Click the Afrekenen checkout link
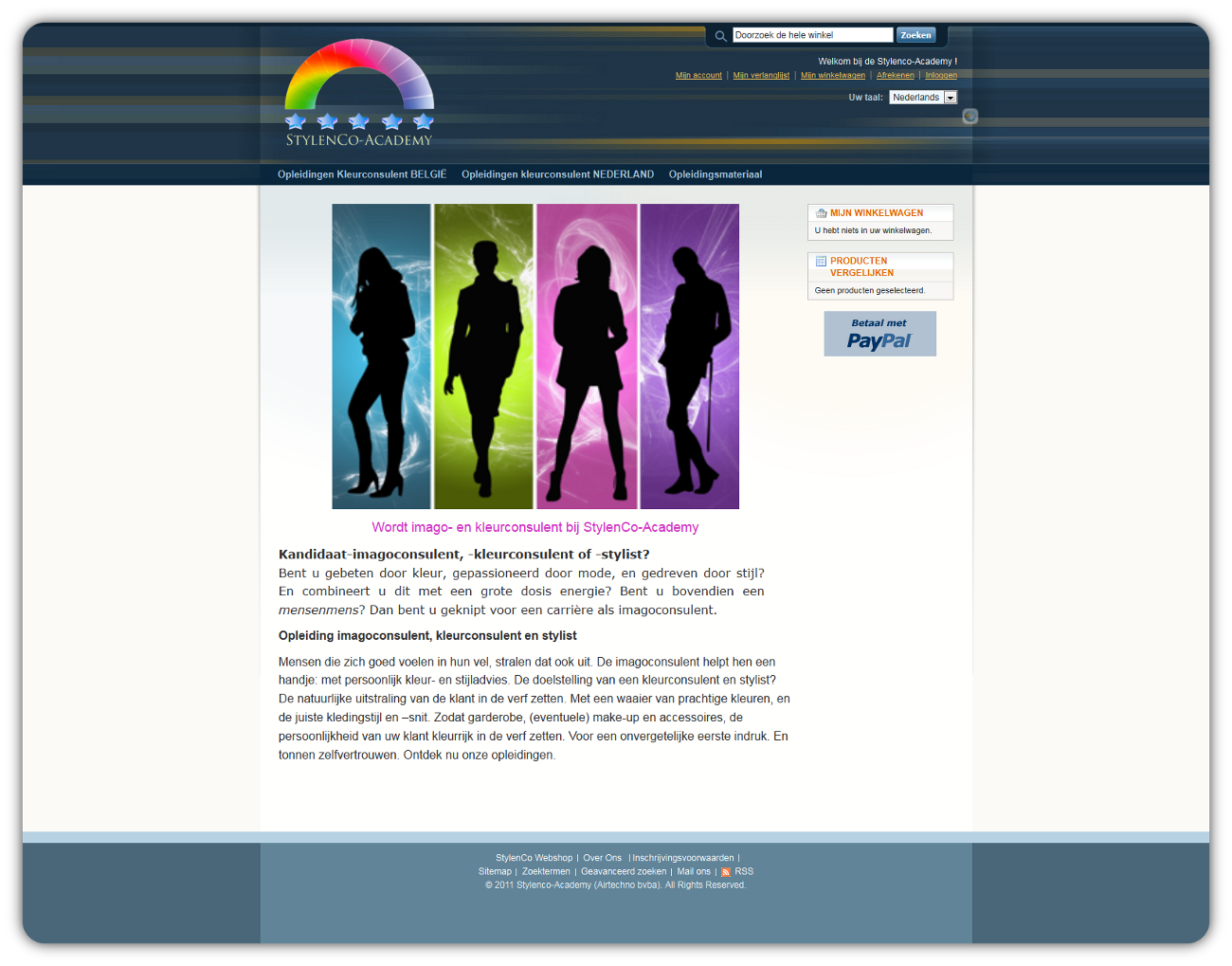1232x966 pixels. [x=895, y=76]
